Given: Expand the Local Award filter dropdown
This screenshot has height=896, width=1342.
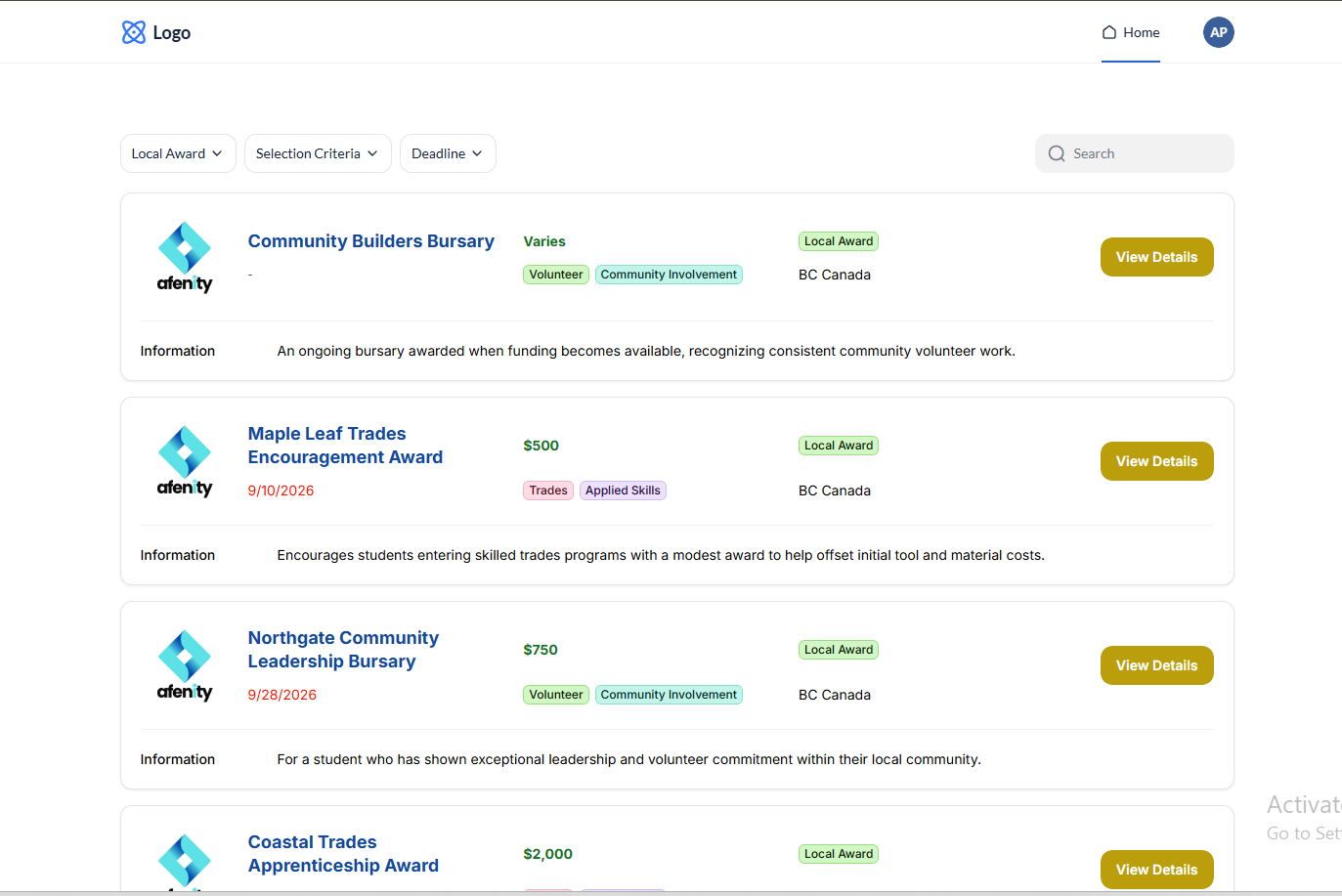Looking at the screenshot, I should click(178, 153).
